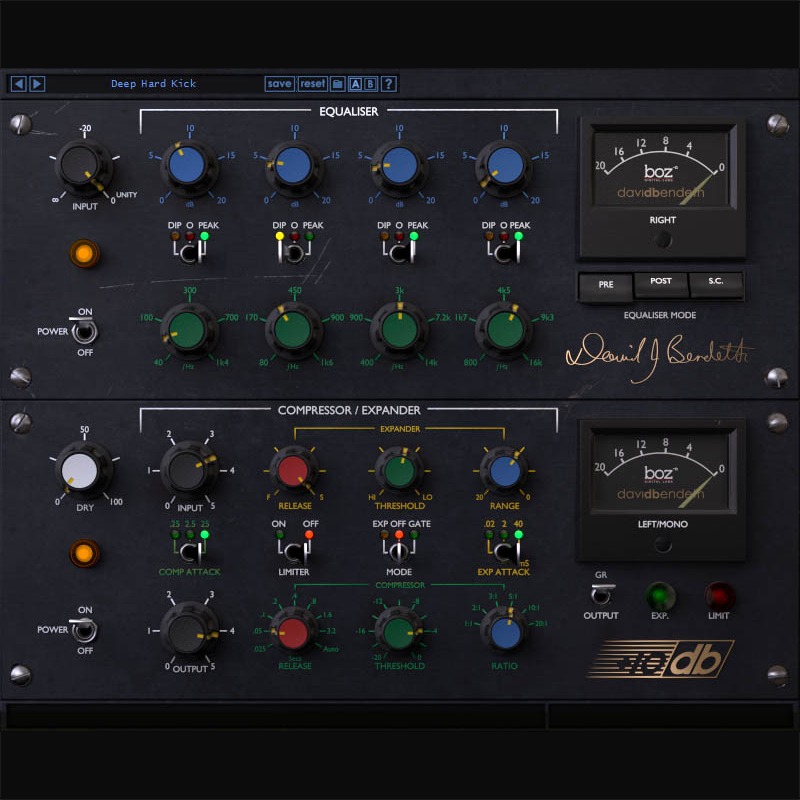Adjust the 4k5 green frequency knob
Image resolution: width=800 pixels, height=800 pixels.
(505, 331)
